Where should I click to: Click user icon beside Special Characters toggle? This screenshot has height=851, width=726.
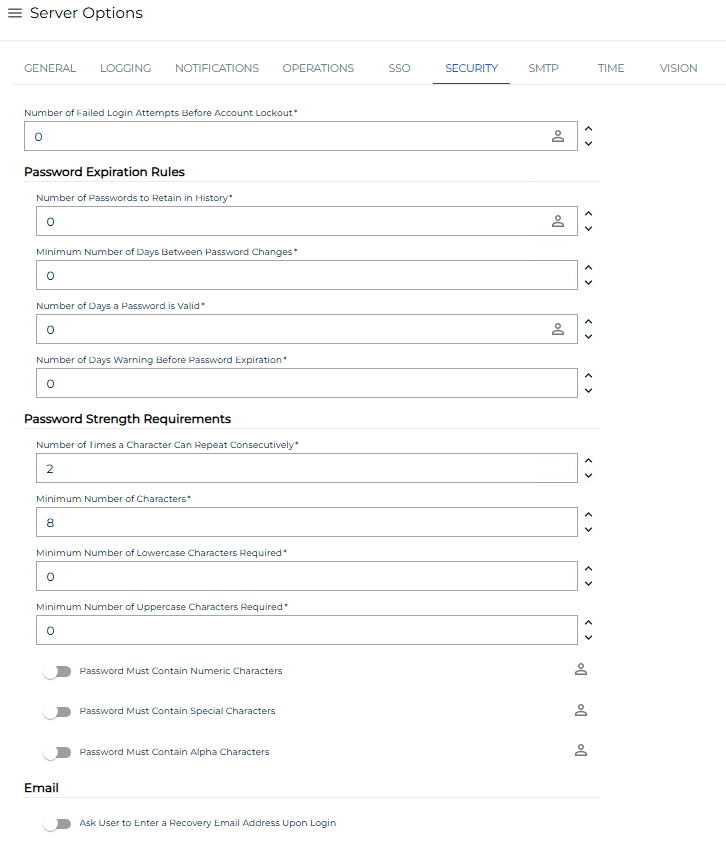coord(581,710)
